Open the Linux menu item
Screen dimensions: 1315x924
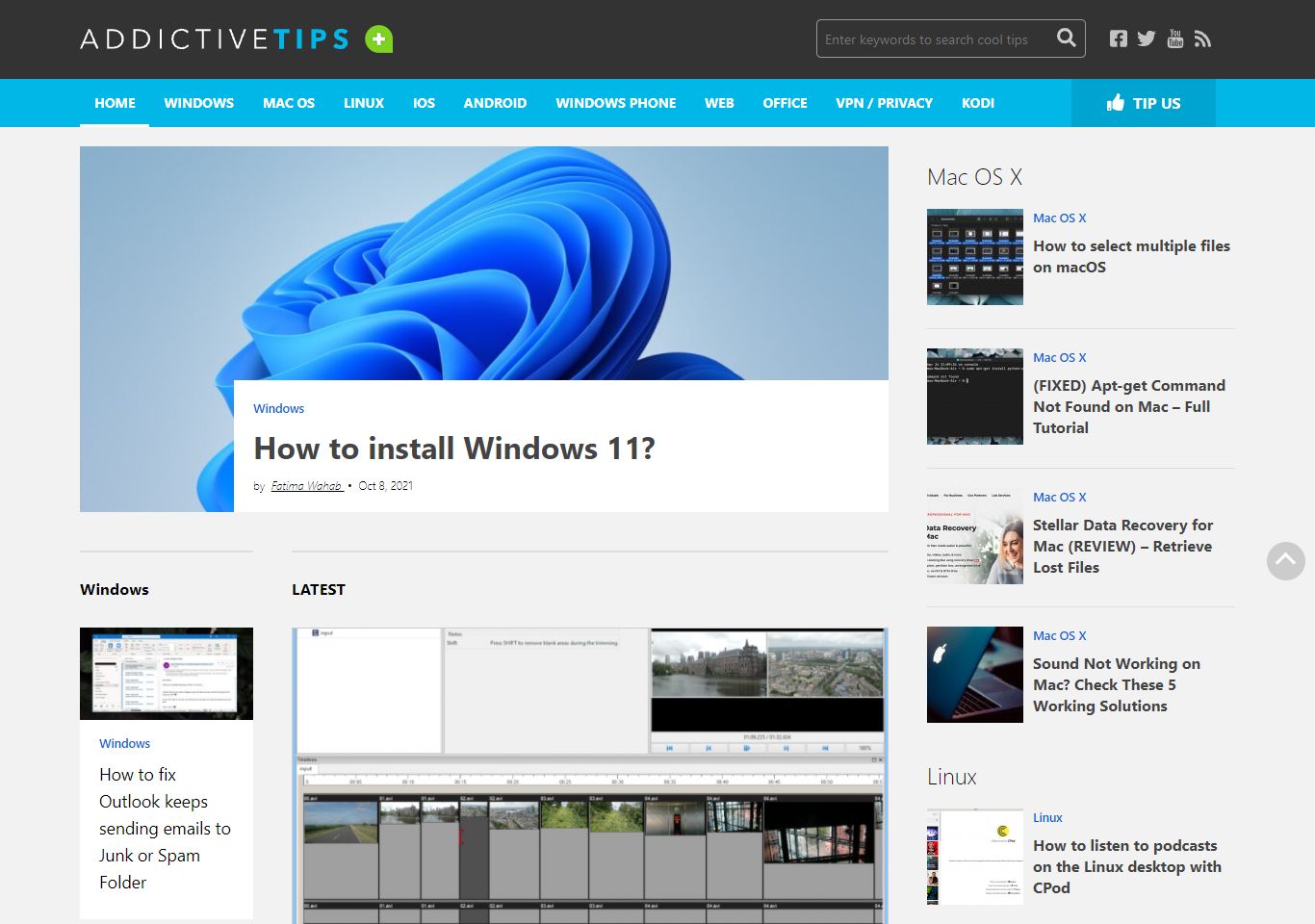[364, 103]
